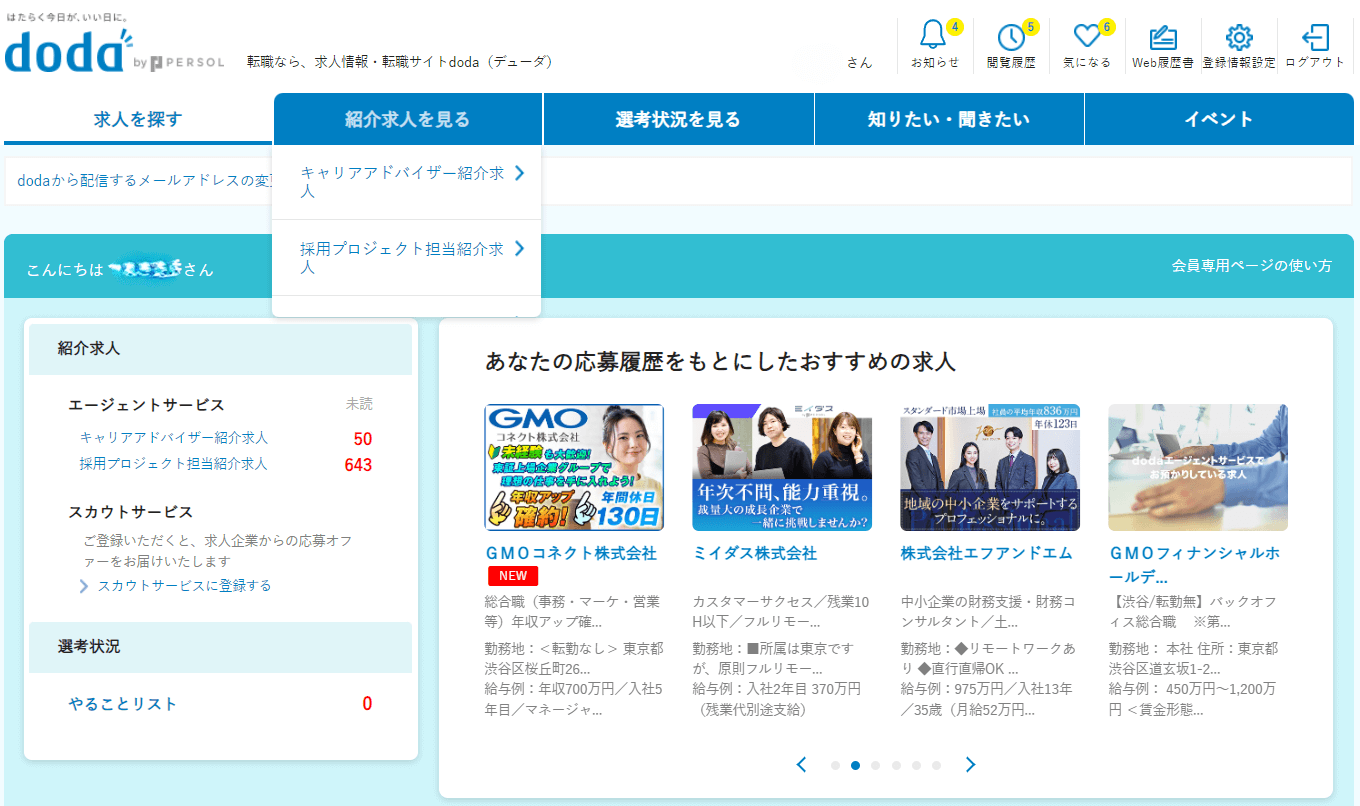Viewport: 1360px width, 806px height.
Task: Click the doda logo
Action: coord(68,50)
